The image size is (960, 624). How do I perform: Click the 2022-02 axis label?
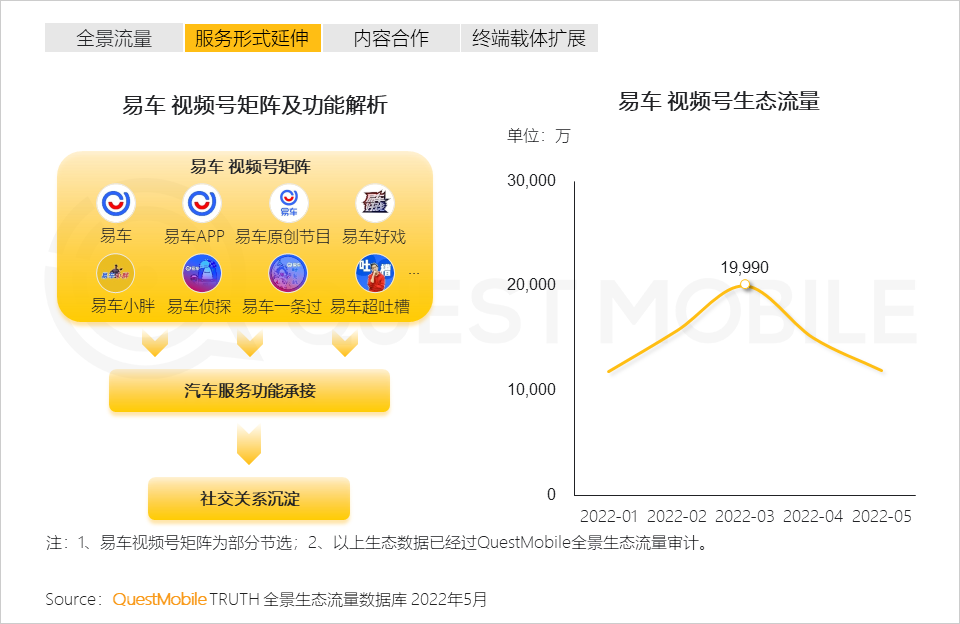[x=677, y=516]
